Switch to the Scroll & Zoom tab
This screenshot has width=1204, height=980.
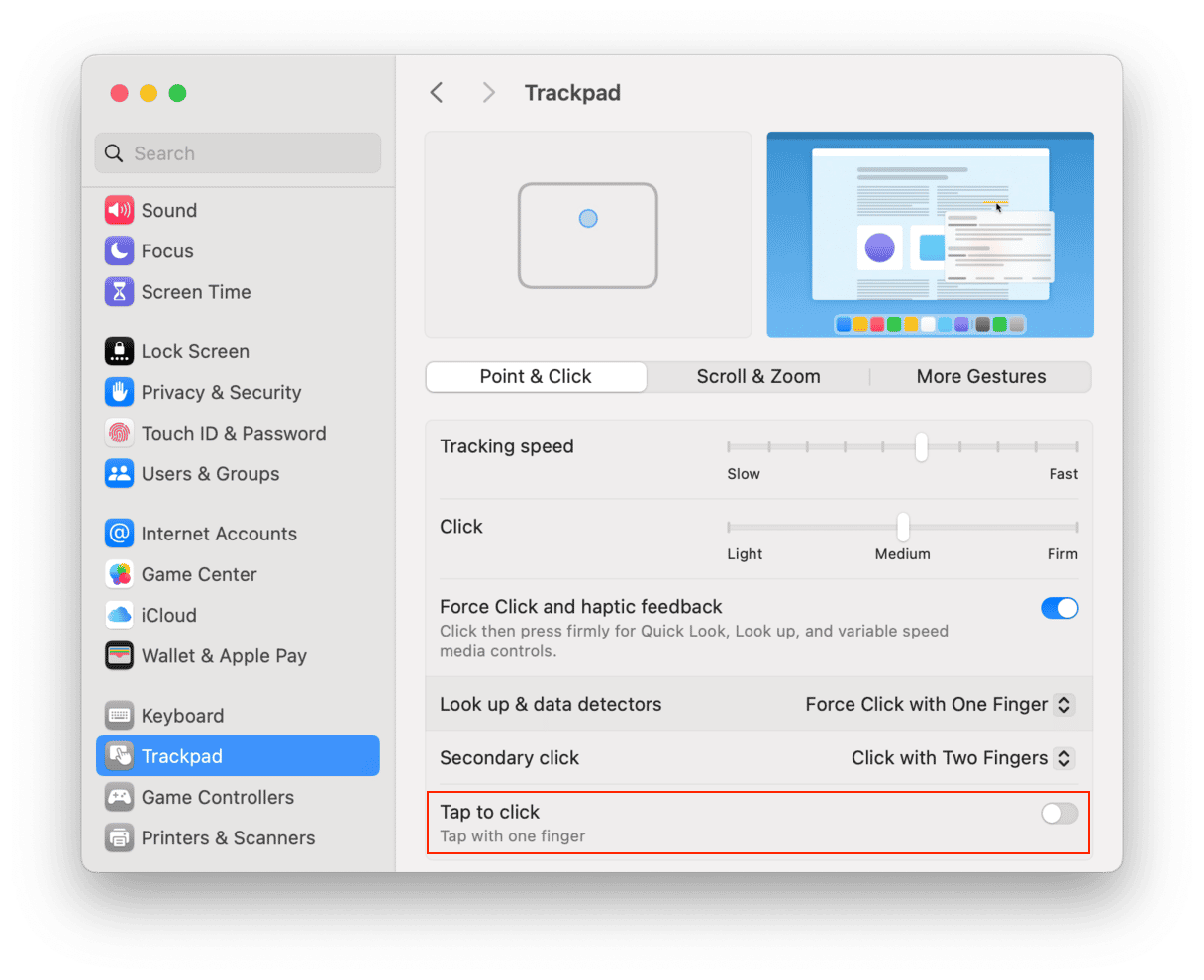[757, 377]
